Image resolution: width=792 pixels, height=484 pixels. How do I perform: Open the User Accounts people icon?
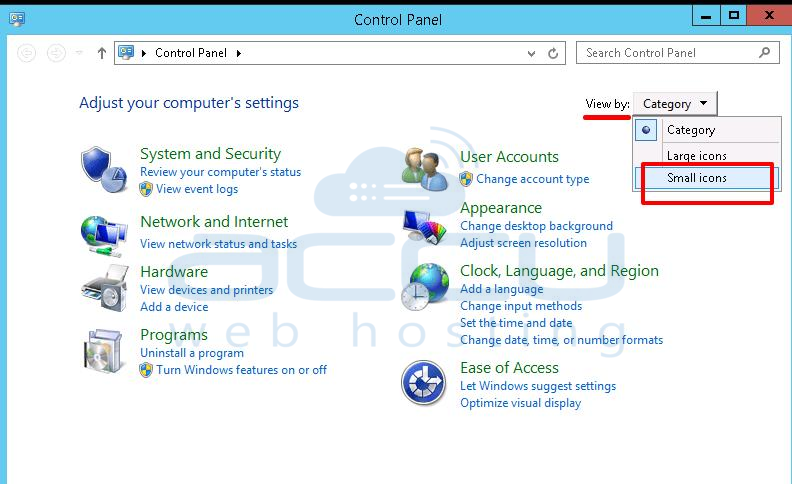424,169
